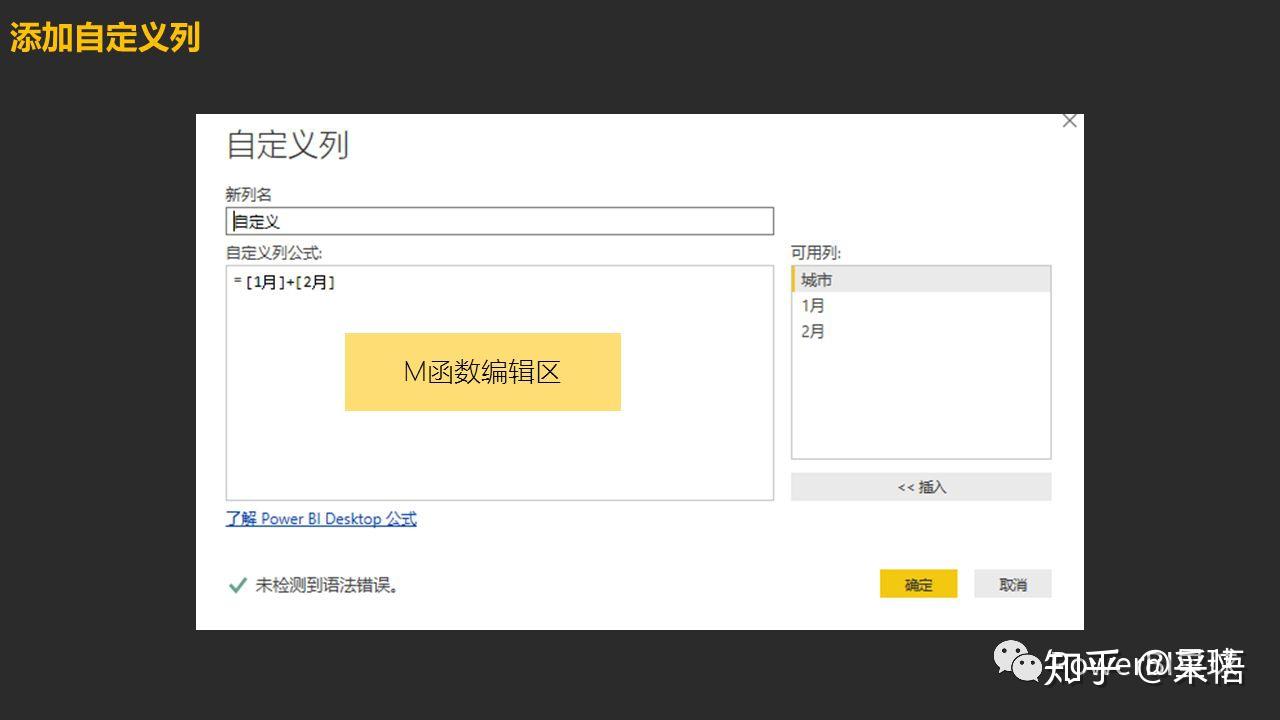Screen dimensions: 1280x720
Task: Click the M函数编辑区 highlighted label
Action: point(483,371)
